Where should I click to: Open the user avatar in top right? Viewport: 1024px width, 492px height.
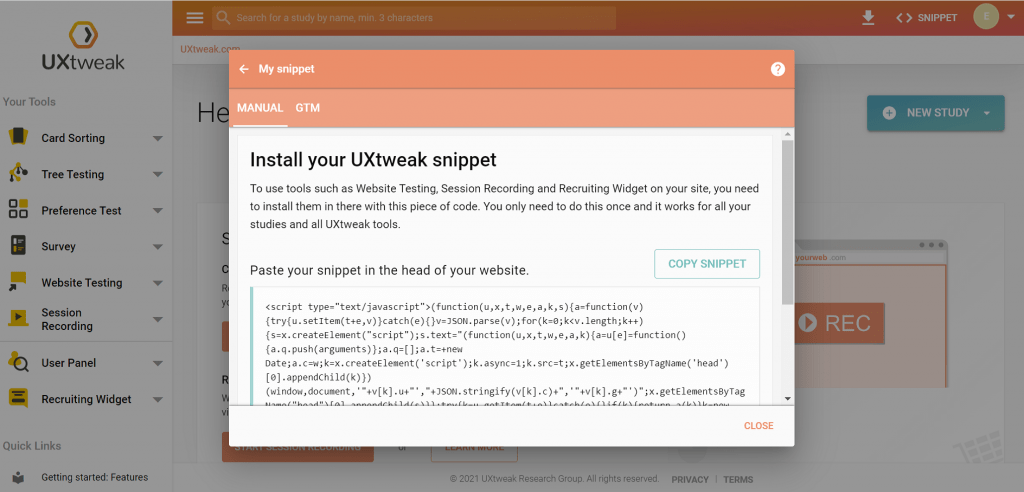985,17
